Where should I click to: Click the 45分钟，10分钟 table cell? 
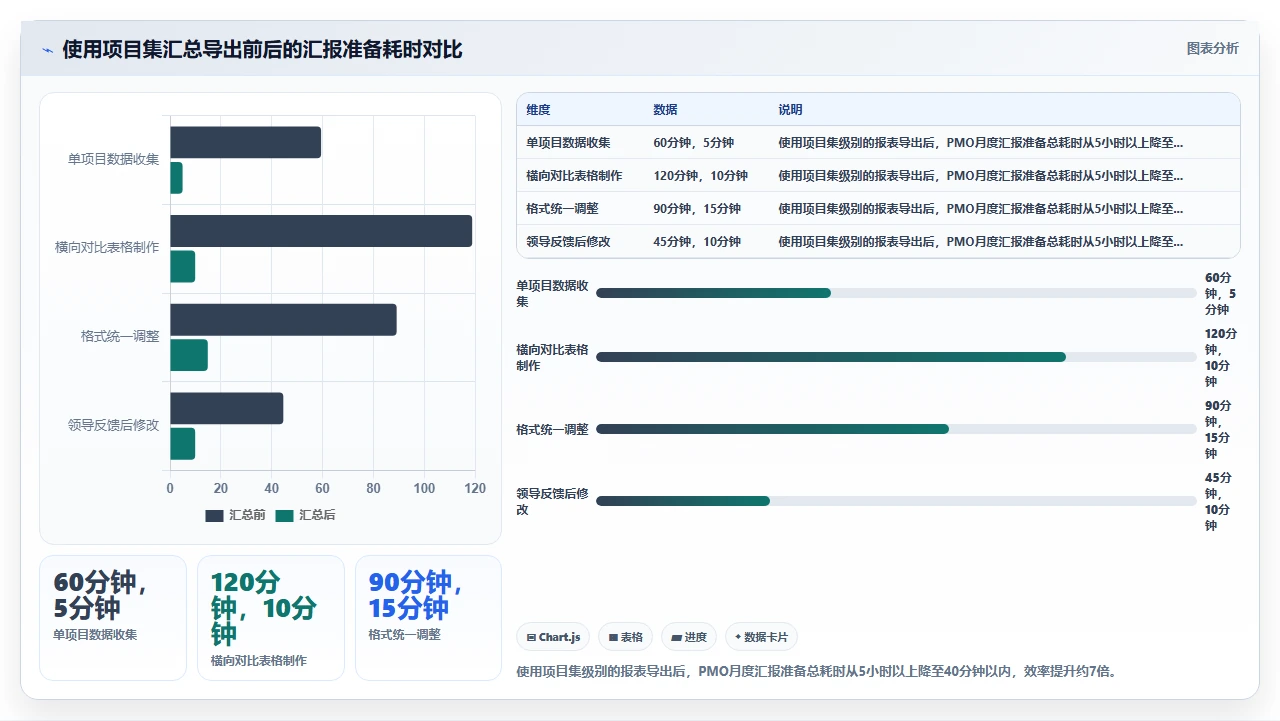point(697,242)
